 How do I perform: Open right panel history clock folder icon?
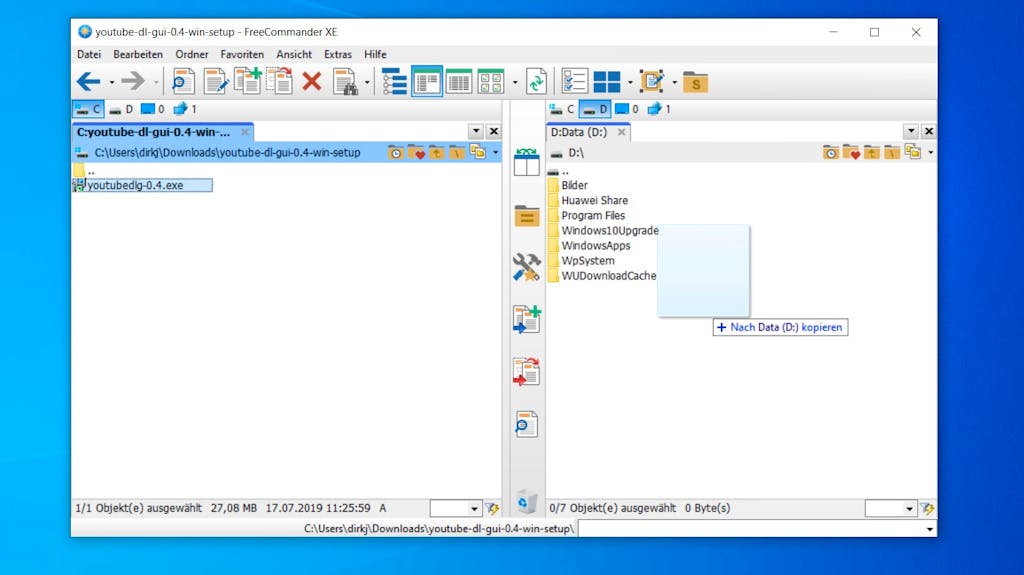[x=830, y=152]
